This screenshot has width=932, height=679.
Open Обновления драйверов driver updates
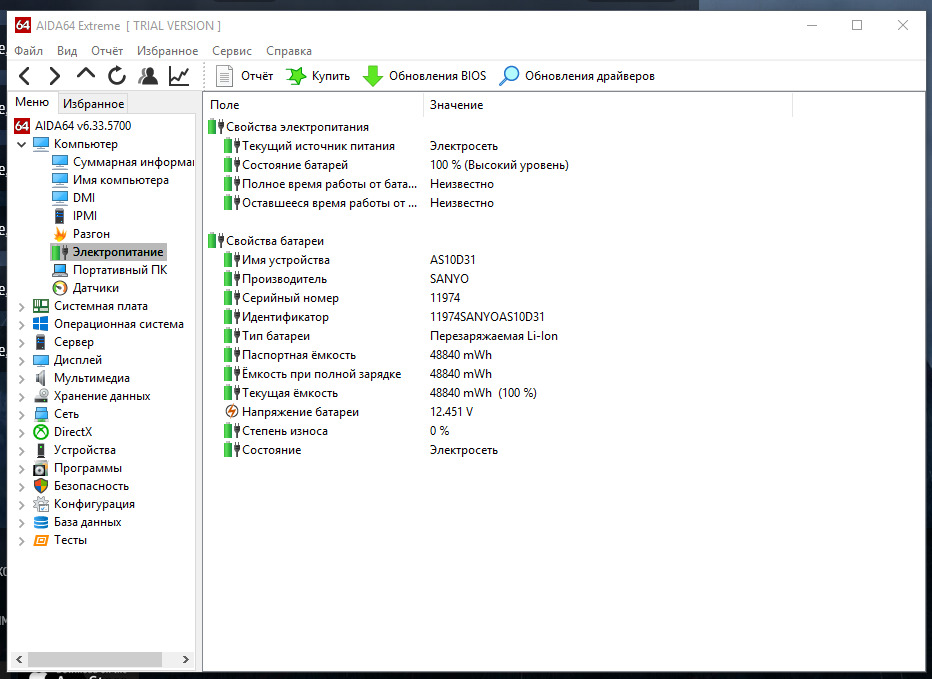pyautogui.click(x=578, y=76)
